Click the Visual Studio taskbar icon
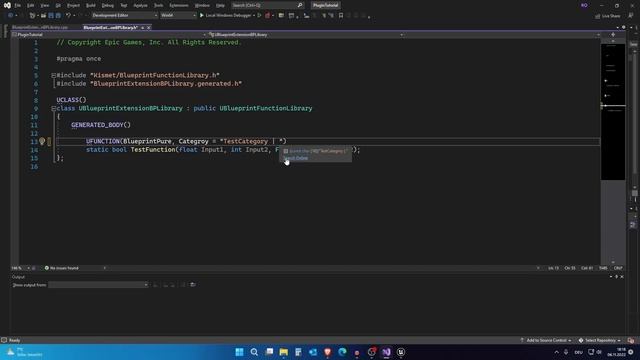The image size is (640, 360). pyautogui.click(x=386, y=352)
